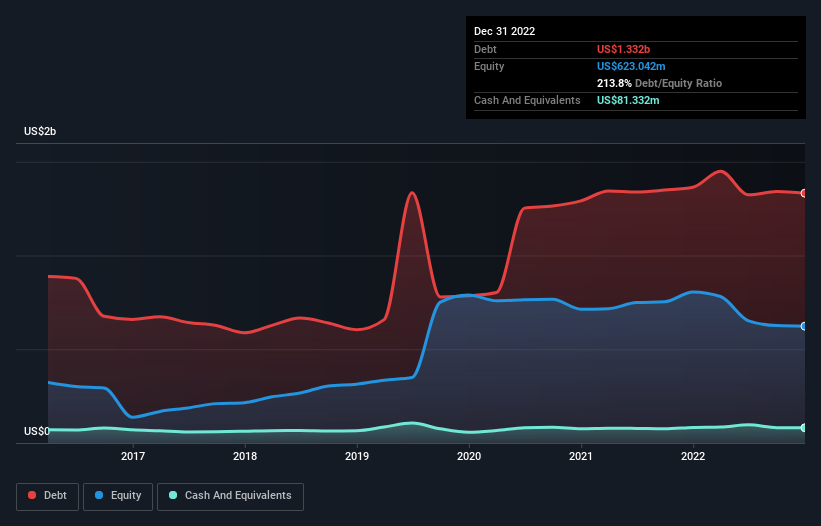Click the US$623.042m equity value
This screenshot has width=821, height=526.
tap(631, 66)
